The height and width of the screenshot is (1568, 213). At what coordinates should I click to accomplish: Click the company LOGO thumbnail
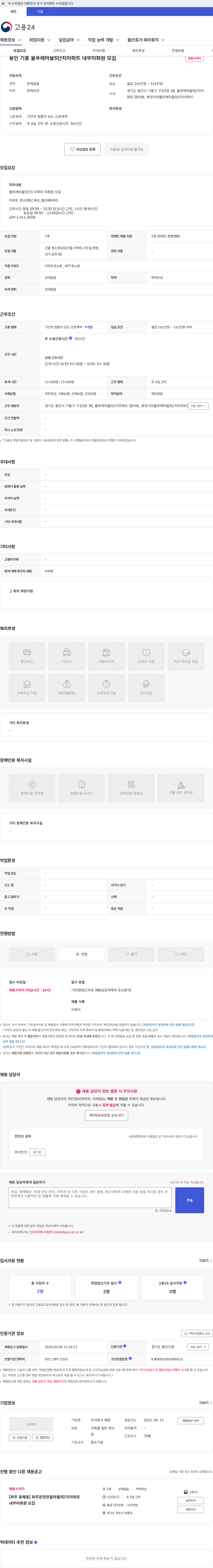coord(31,1424)
